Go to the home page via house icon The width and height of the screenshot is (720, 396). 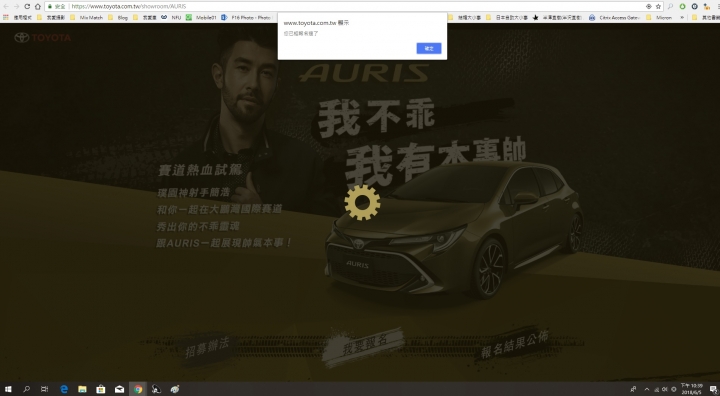pos(38,6)
